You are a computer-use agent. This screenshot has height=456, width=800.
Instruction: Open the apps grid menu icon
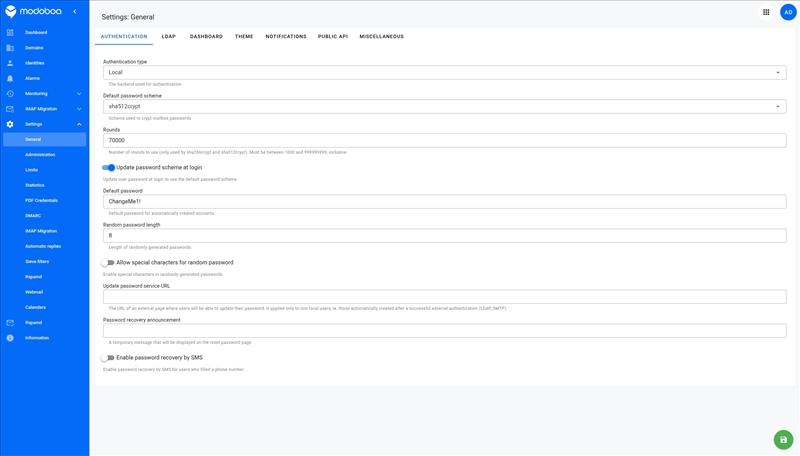tap(766, 12)
